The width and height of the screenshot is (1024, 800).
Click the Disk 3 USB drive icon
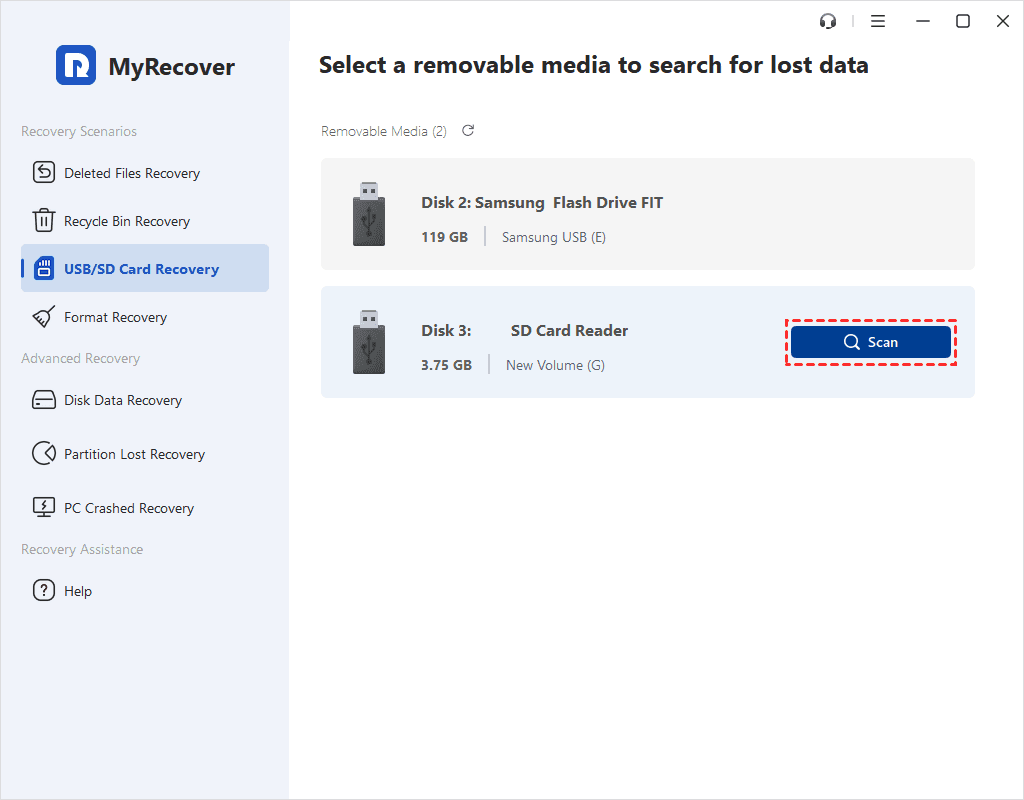[369, 342]
